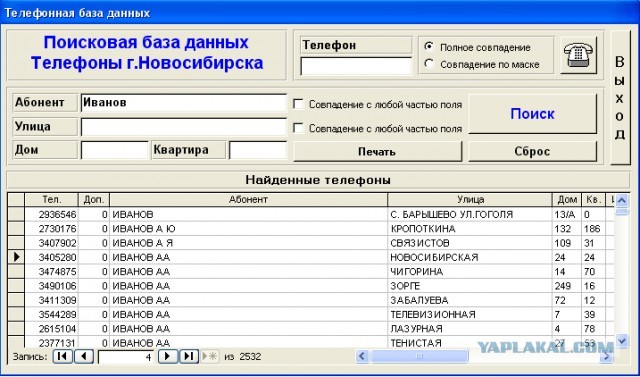Click the Поиск button
Image resolution: width=640 pixels, height=377 pixels.
click(532, 114)
